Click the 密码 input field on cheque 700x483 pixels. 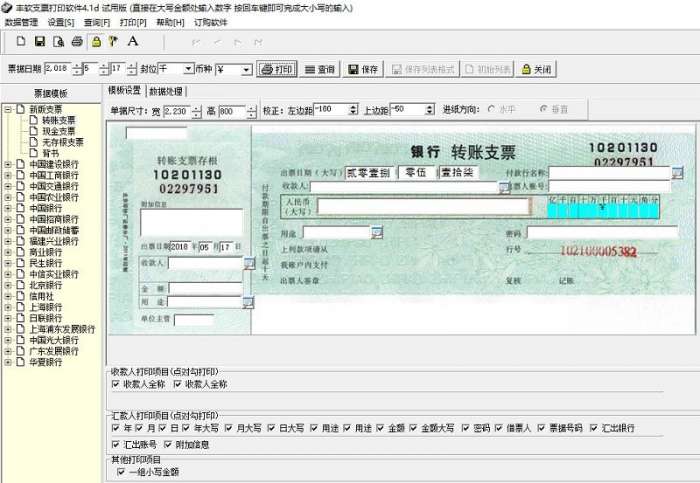coord(602,233)
